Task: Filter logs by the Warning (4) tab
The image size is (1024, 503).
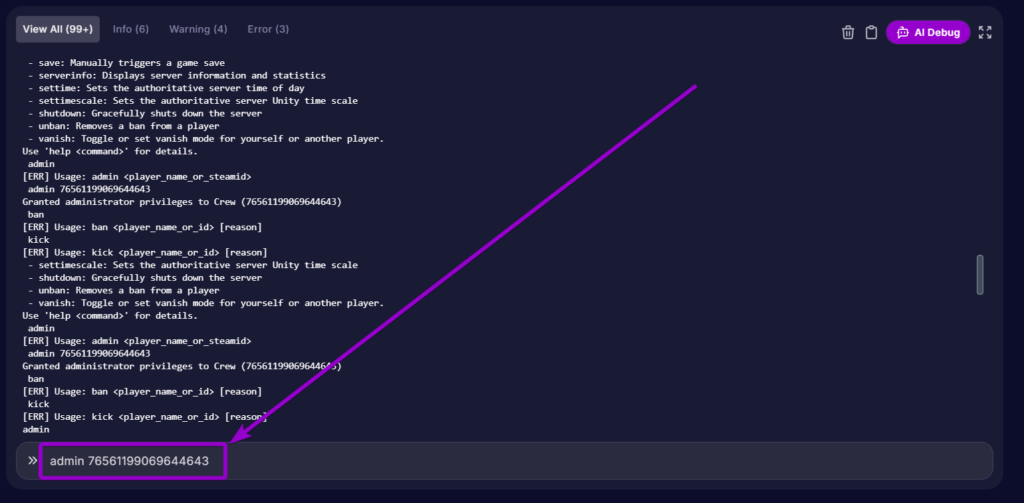Action: (198, 29)
